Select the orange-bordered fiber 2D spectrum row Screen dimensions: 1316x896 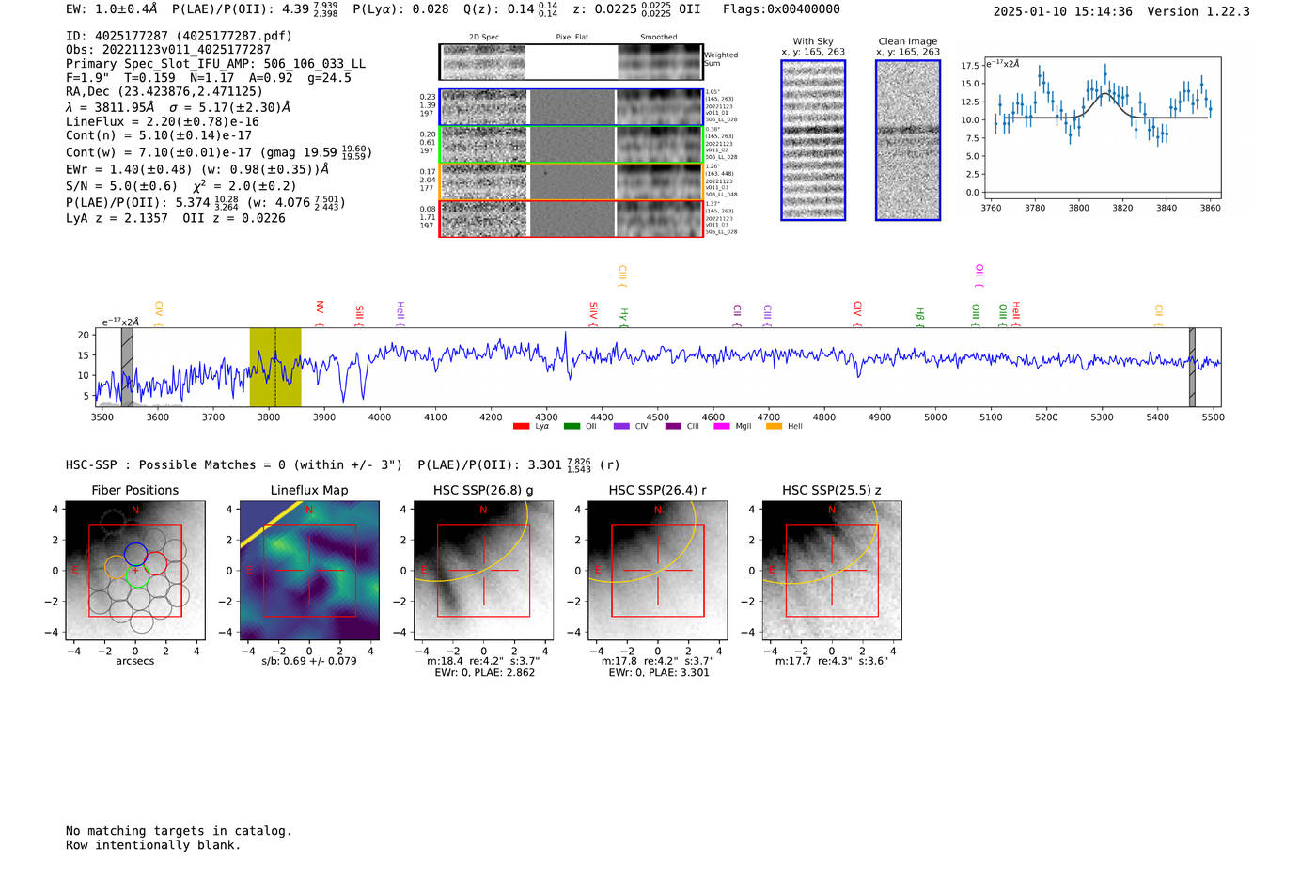click(571, 181)
